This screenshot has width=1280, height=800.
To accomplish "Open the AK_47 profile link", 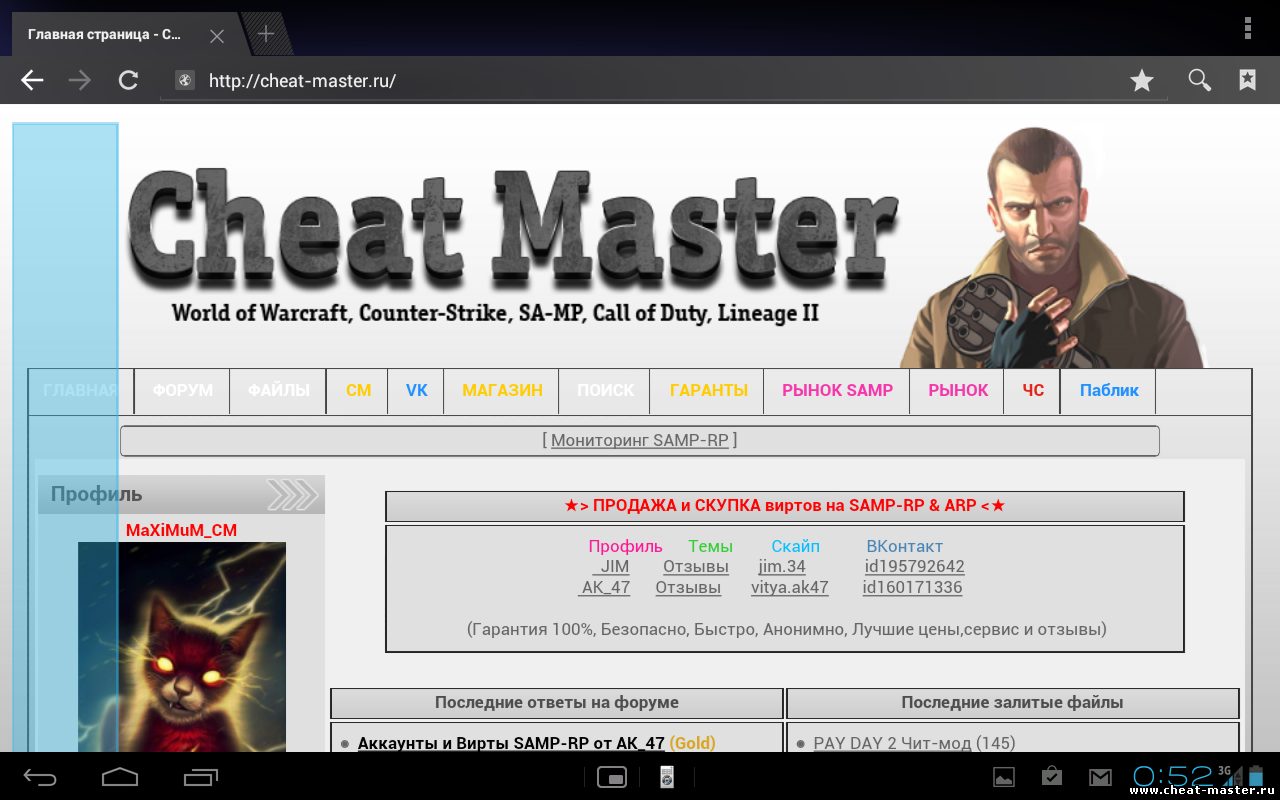I will pos(606,588).
